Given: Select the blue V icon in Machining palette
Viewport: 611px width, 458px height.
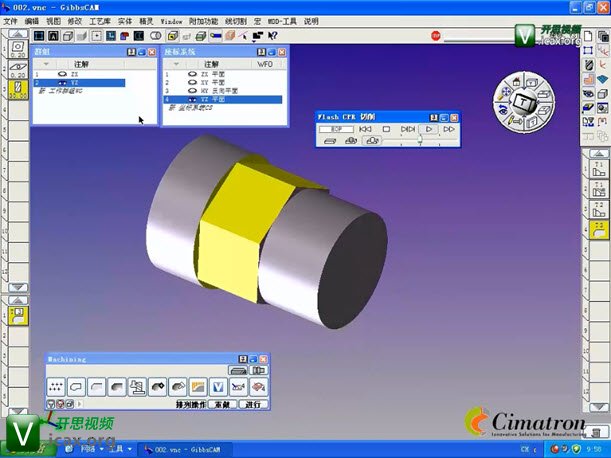Looking at the screenshot, I should click(218, 387).
